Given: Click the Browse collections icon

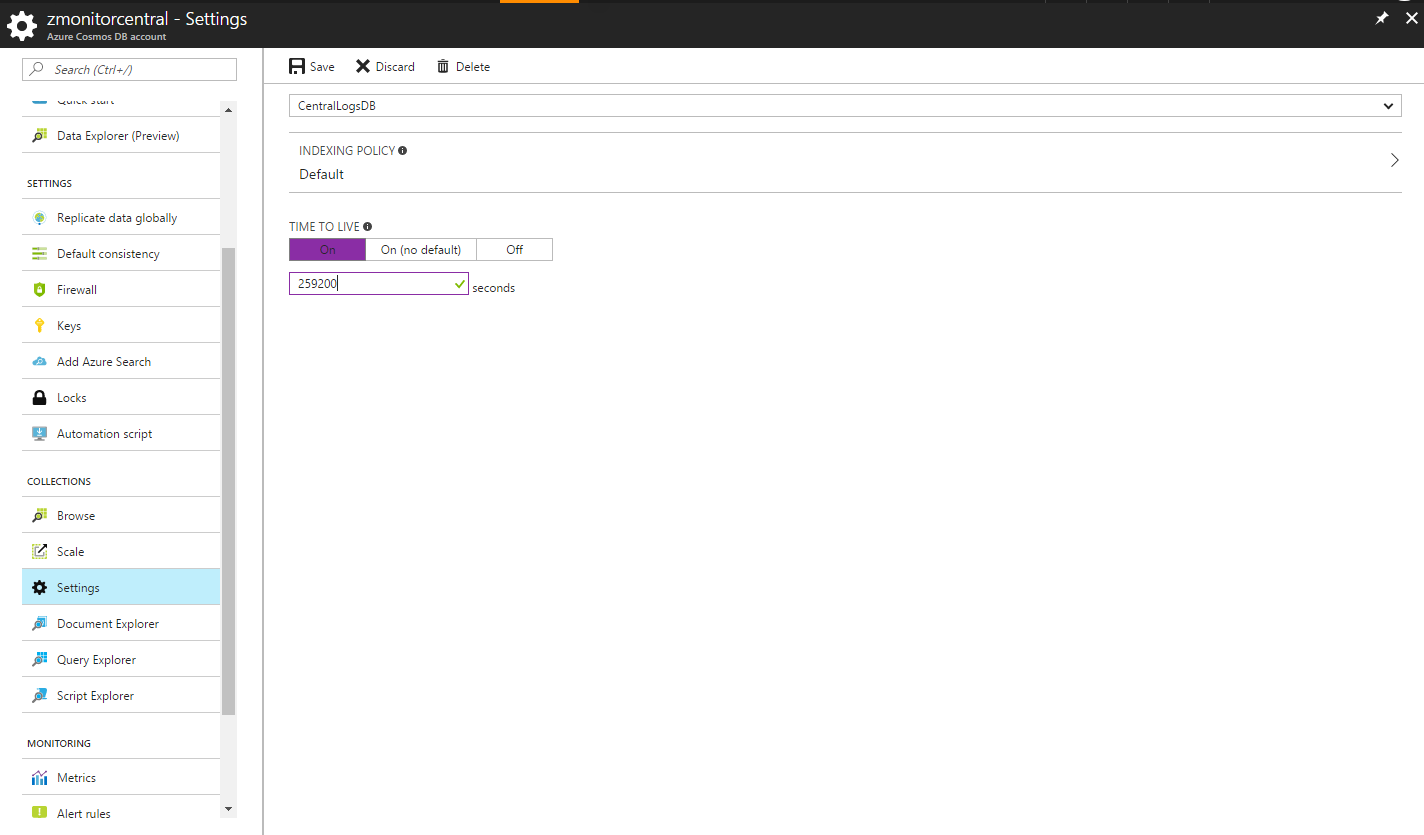Looking at the screenshot, I should pos(40,516).
